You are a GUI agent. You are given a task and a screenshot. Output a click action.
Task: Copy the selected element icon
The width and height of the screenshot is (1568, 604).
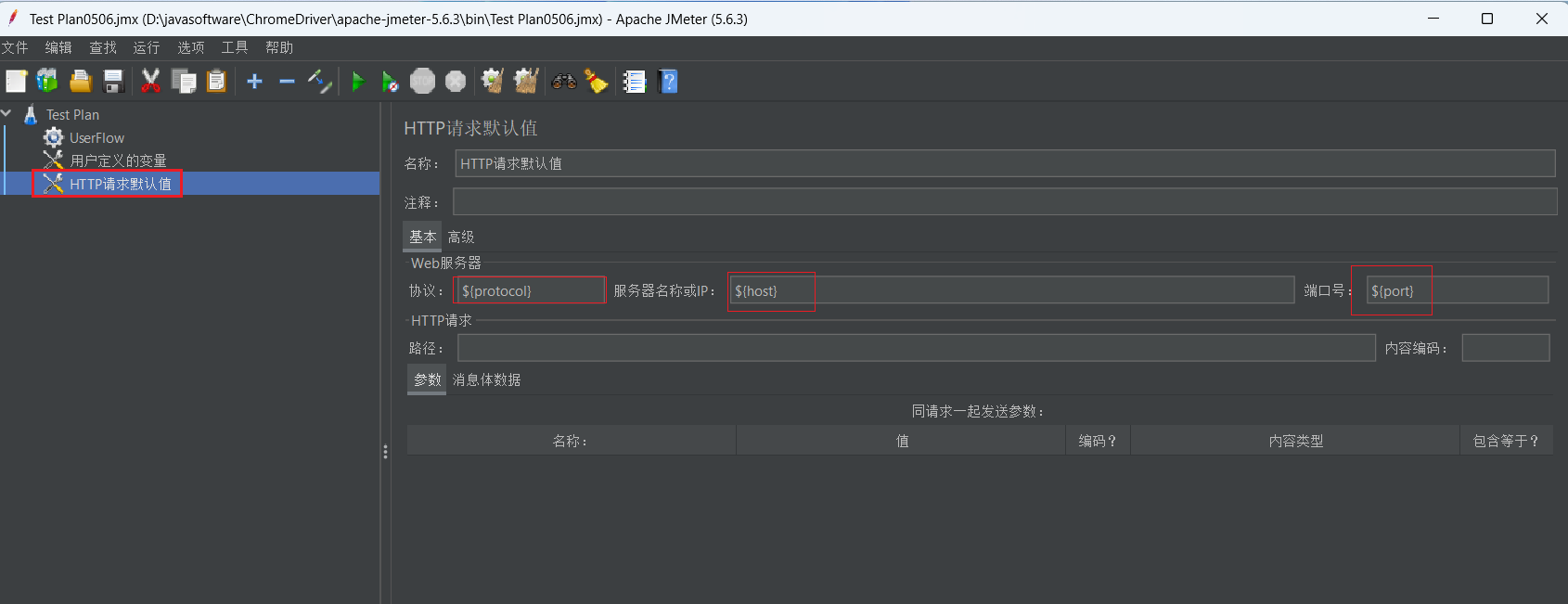tap(184, 82)
